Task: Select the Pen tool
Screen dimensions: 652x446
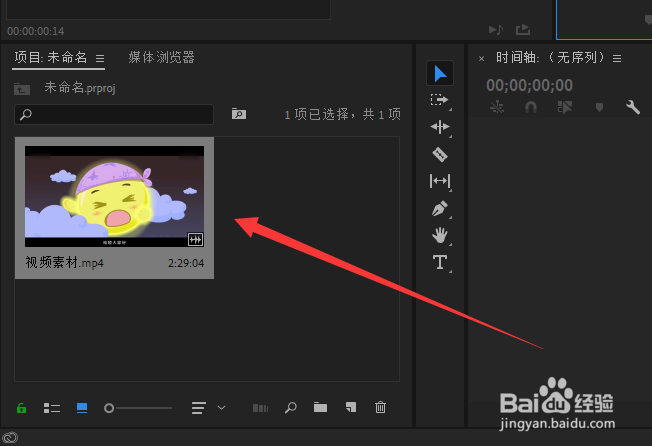Action: tap(440, 208)
